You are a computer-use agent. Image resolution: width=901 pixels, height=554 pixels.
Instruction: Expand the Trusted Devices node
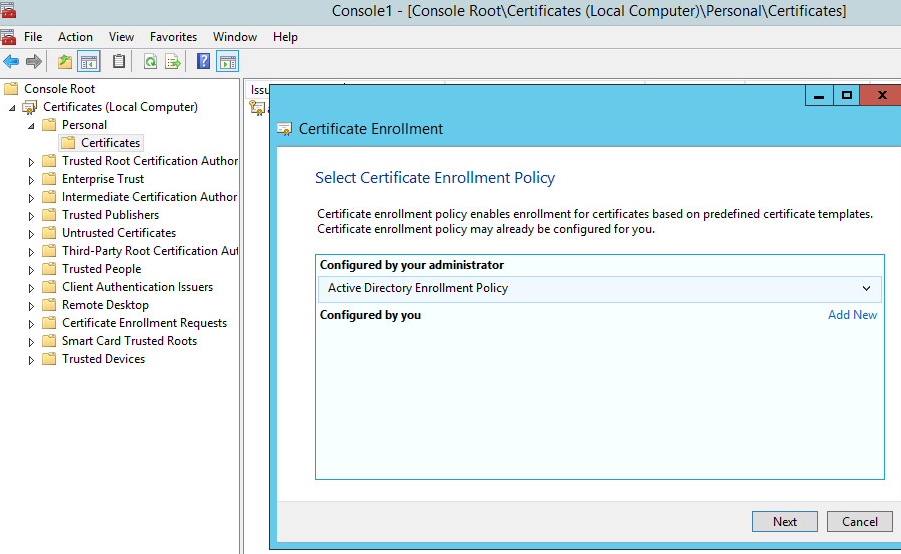point(31,360)
